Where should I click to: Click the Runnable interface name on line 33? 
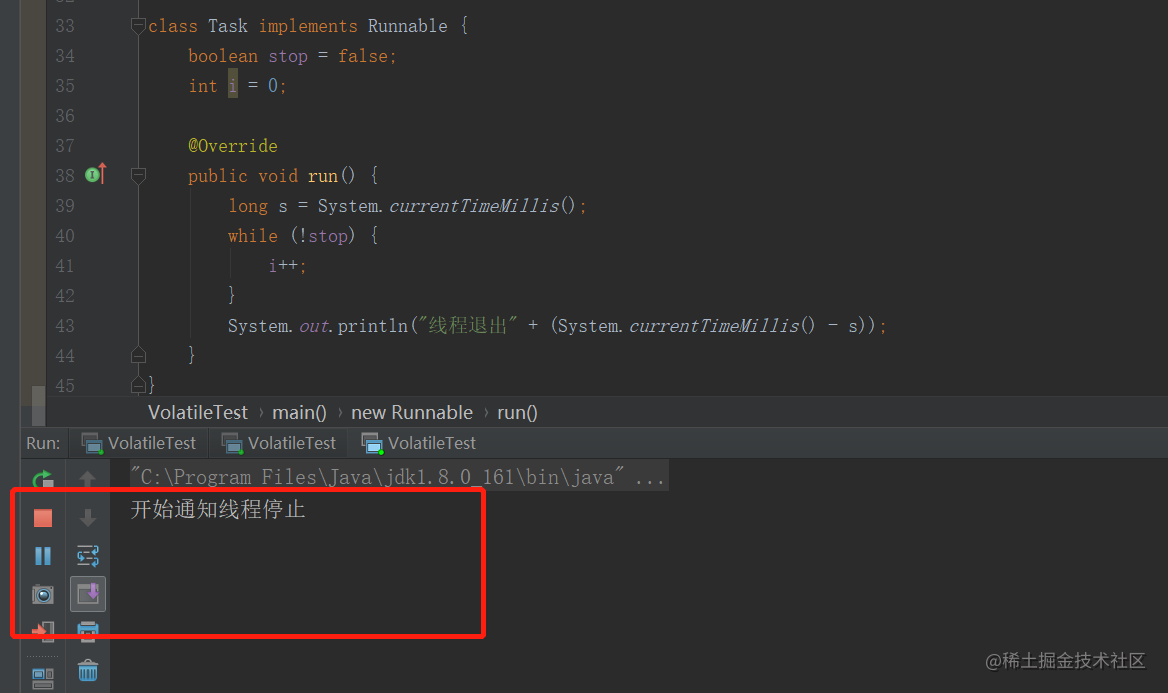[407, 26]
